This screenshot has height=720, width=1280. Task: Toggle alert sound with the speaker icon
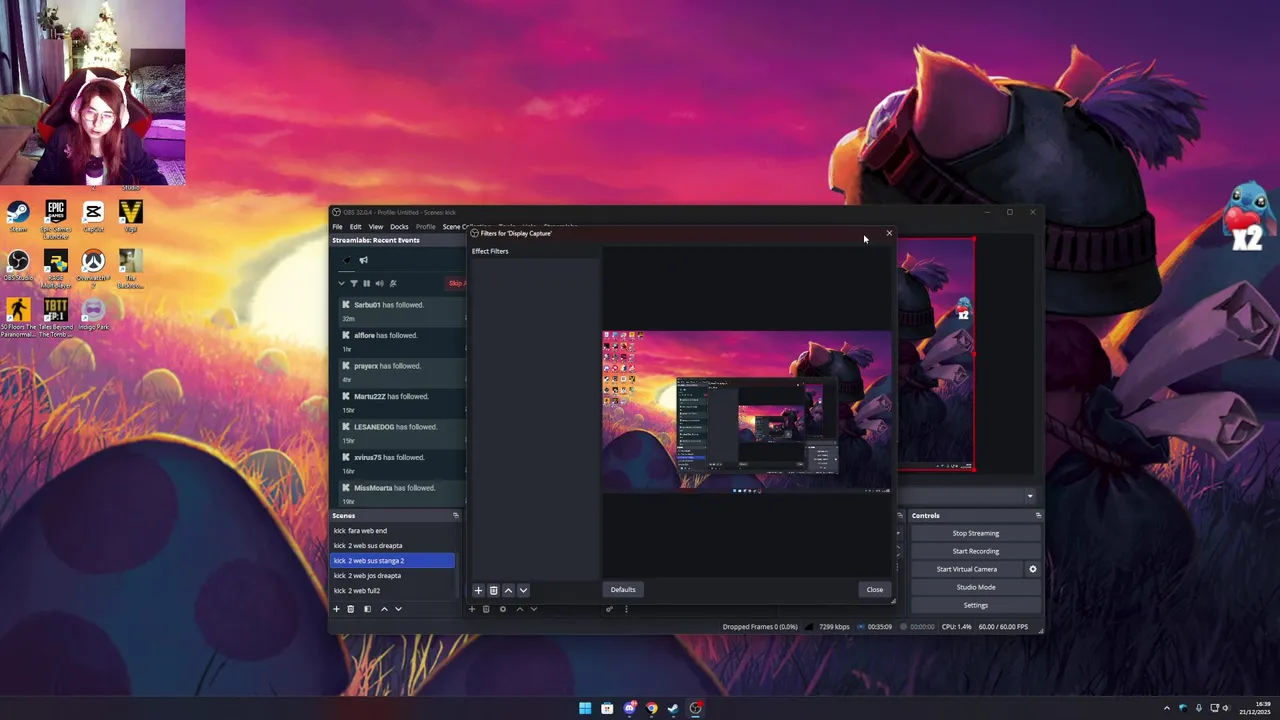[379, 283]
